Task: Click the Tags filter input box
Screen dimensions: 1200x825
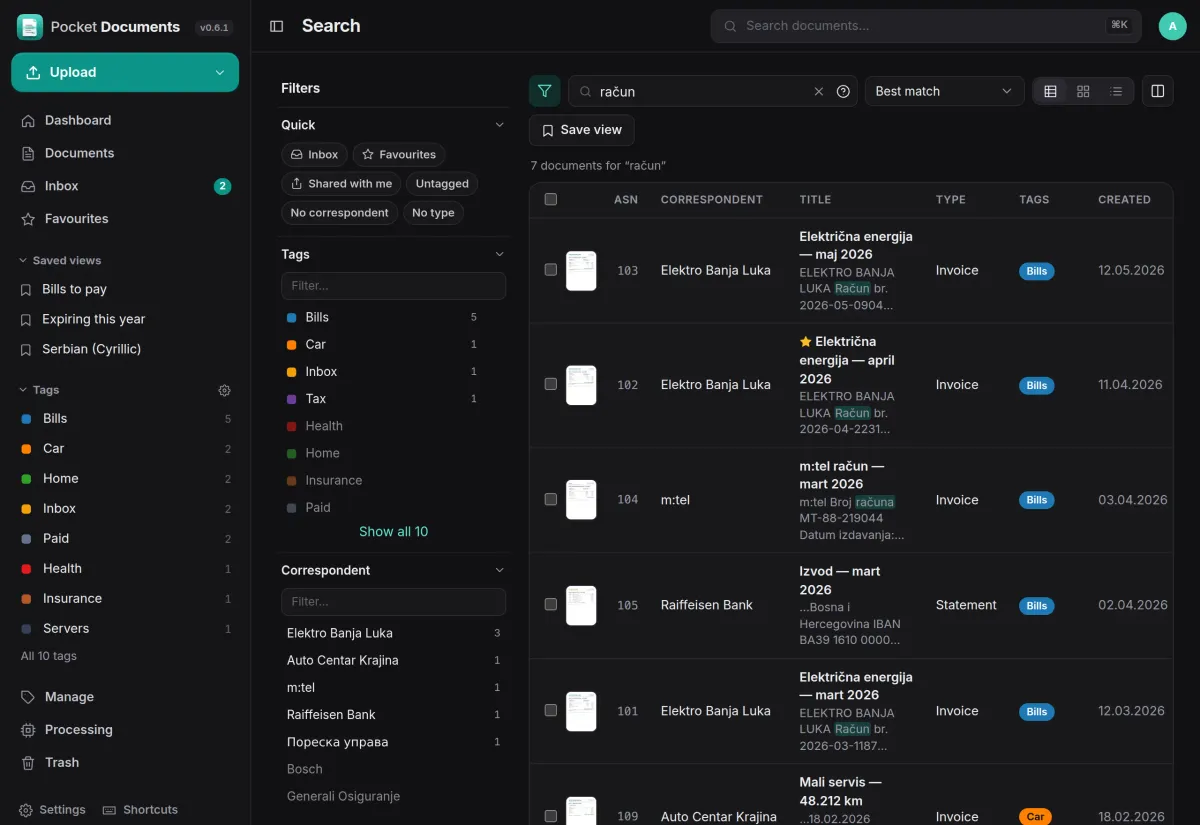Action: [x=393, y=286]
